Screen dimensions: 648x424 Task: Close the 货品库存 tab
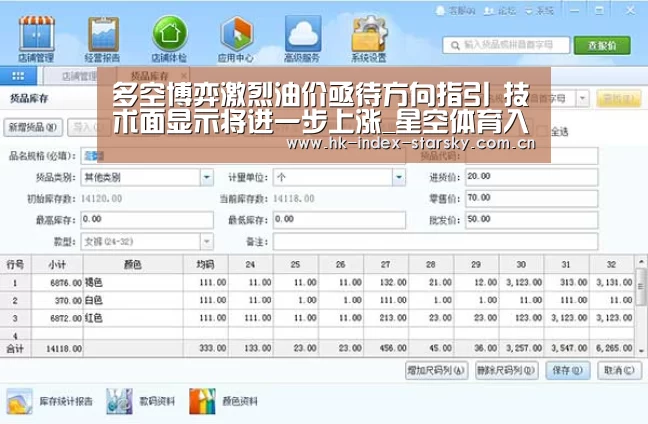coord(183,76)
